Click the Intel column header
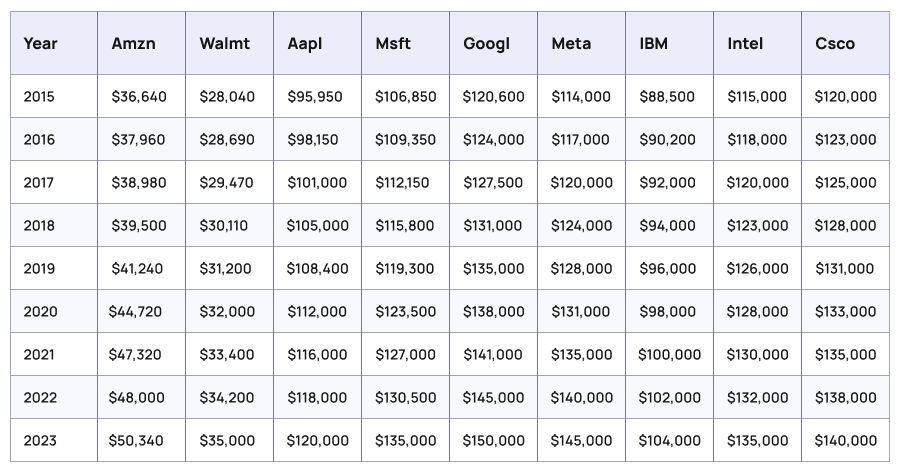 (745, 44)
